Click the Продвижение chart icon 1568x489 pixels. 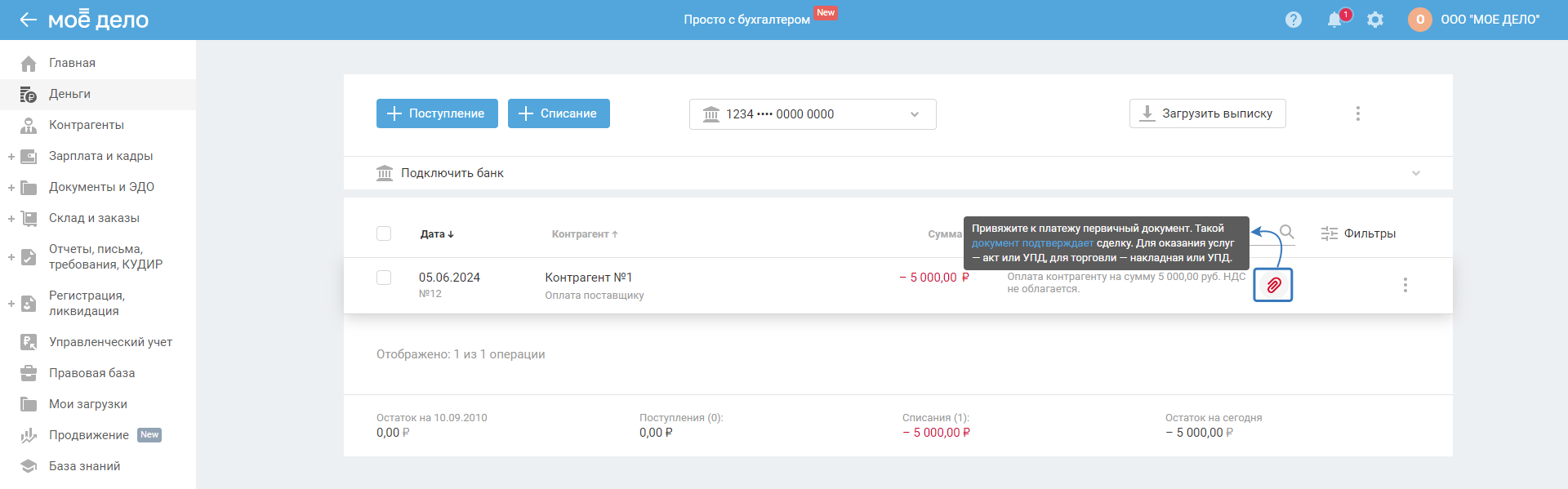point(29,435)
